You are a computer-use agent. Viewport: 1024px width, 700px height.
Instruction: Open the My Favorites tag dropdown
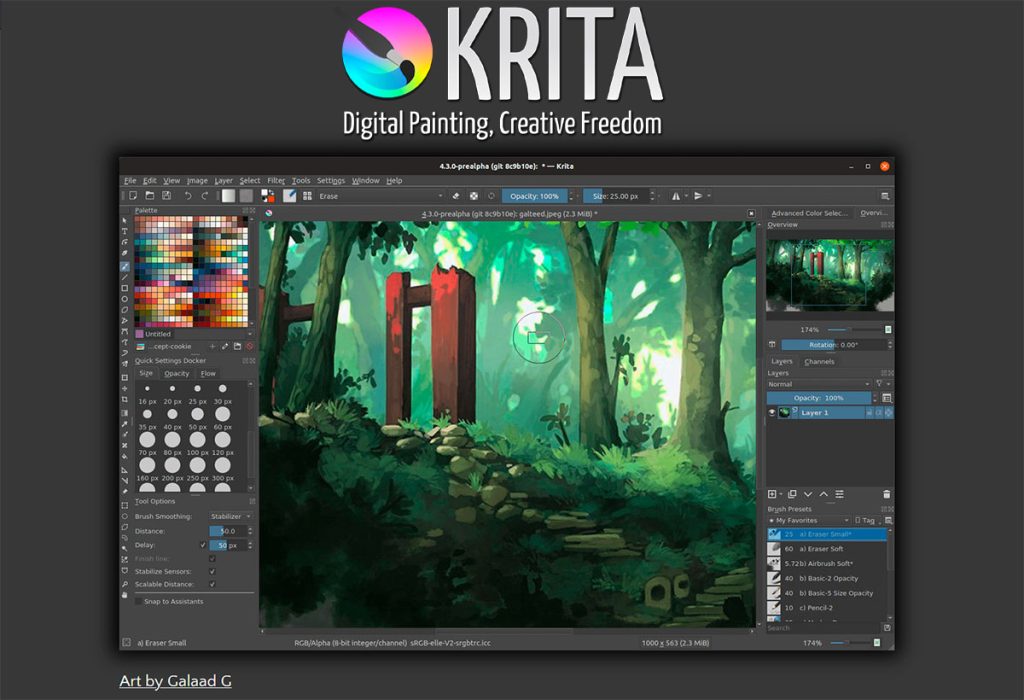click(808, 520)
